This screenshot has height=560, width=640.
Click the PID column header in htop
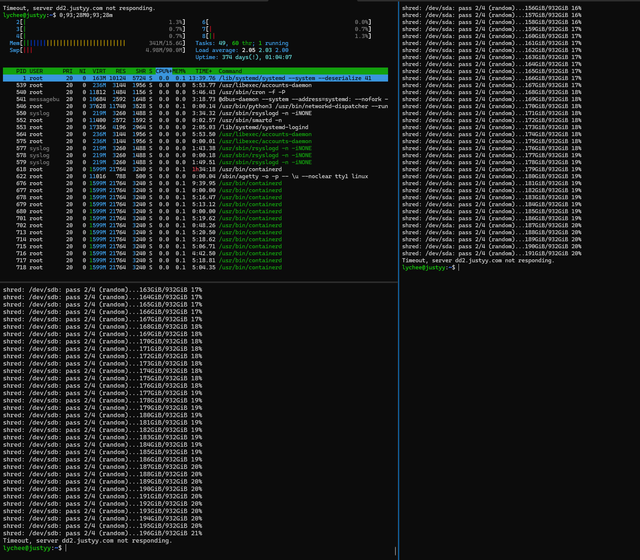20,71
